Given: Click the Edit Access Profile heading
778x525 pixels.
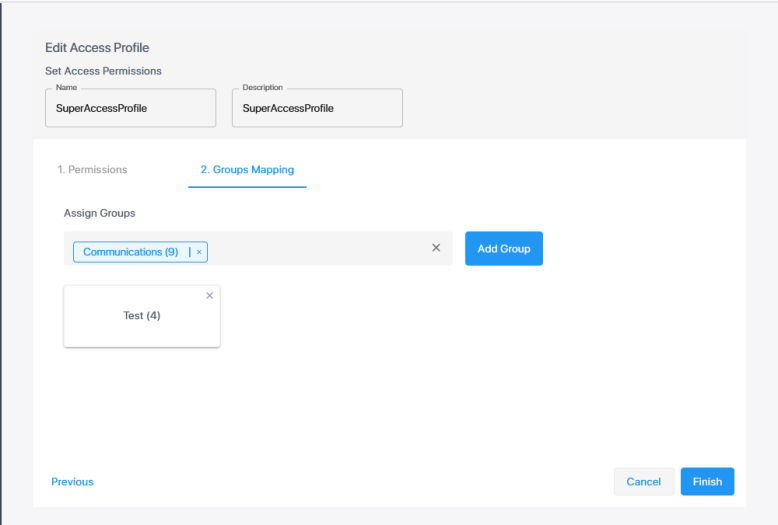Looking at the screenshot, I should pos(97,48).
